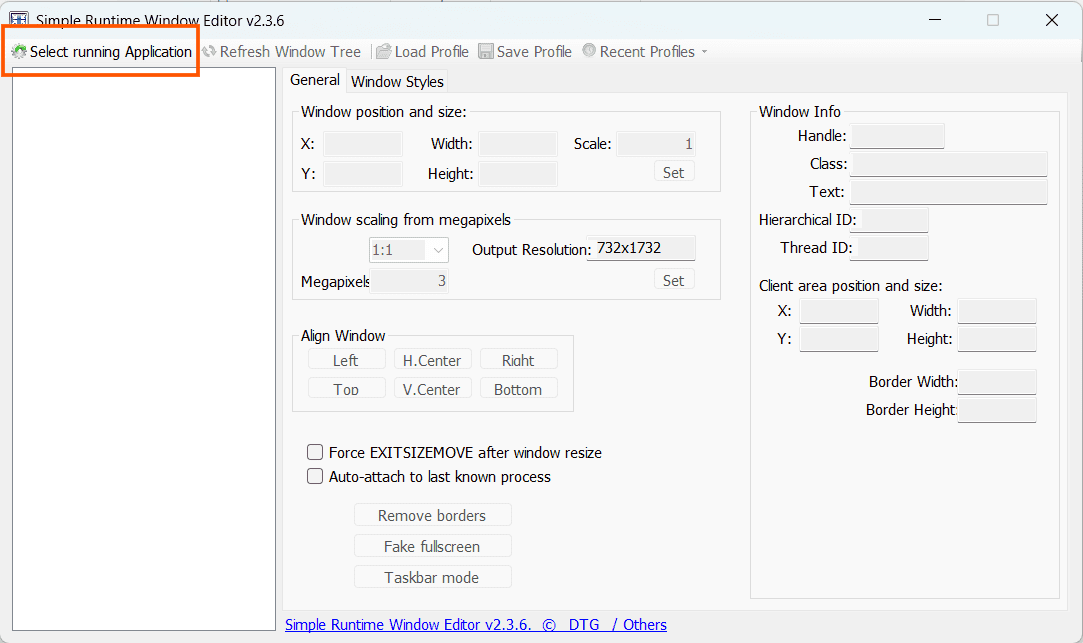The image size is (1083, 643).
Task: Click the Refresh Window Tree label
Action: click(x=290, y=52)
